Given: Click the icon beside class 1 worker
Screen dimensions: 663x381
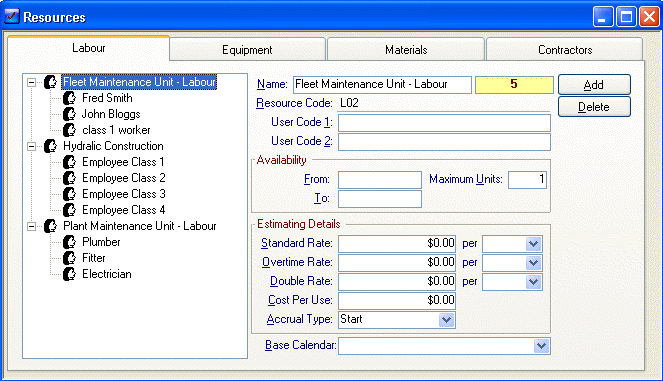Looking at the screenshot, I should (x=69, y=130).
